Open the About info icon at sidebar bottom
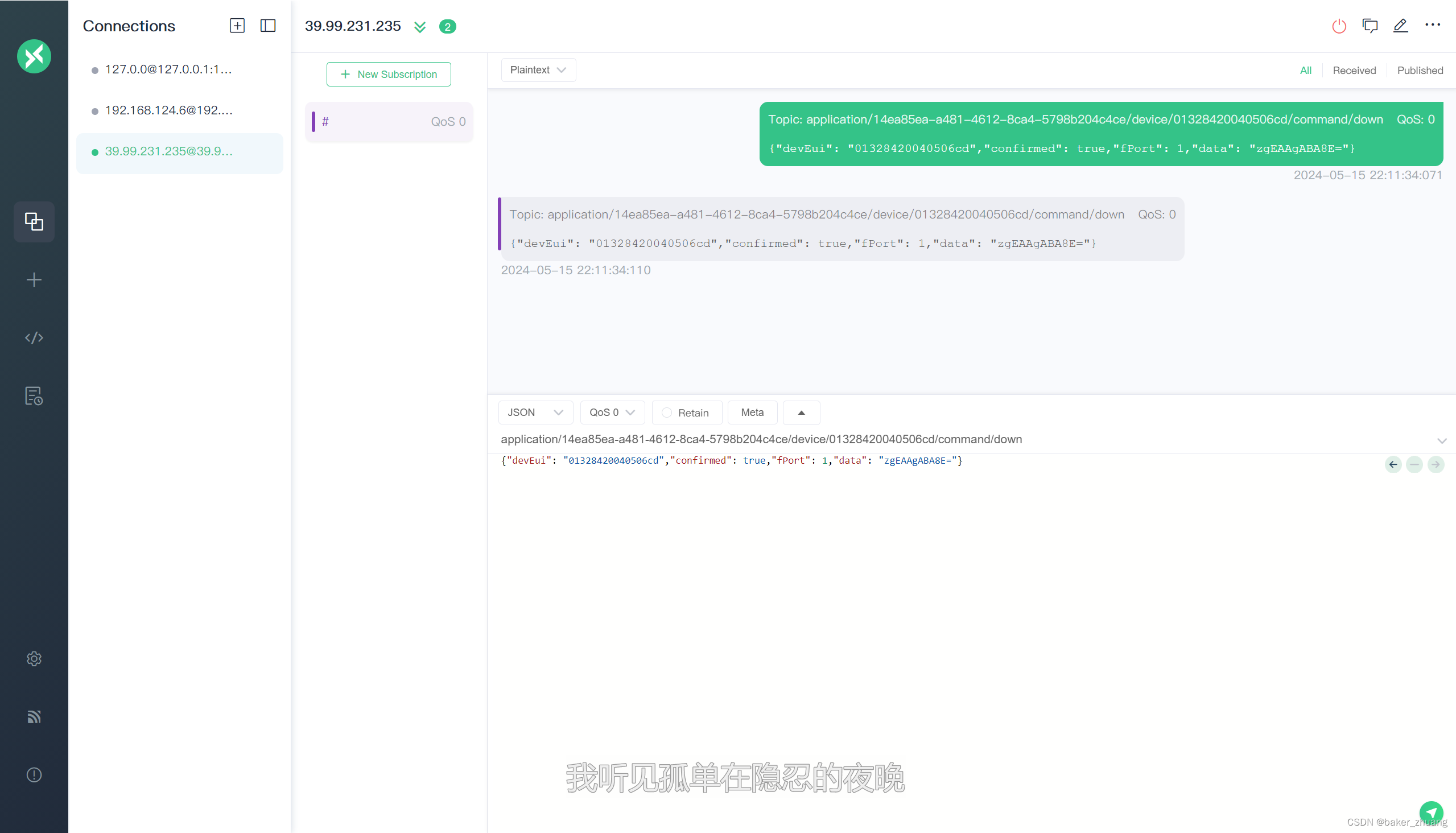Viewport: 1456px width, 833px height. (34, 774)
